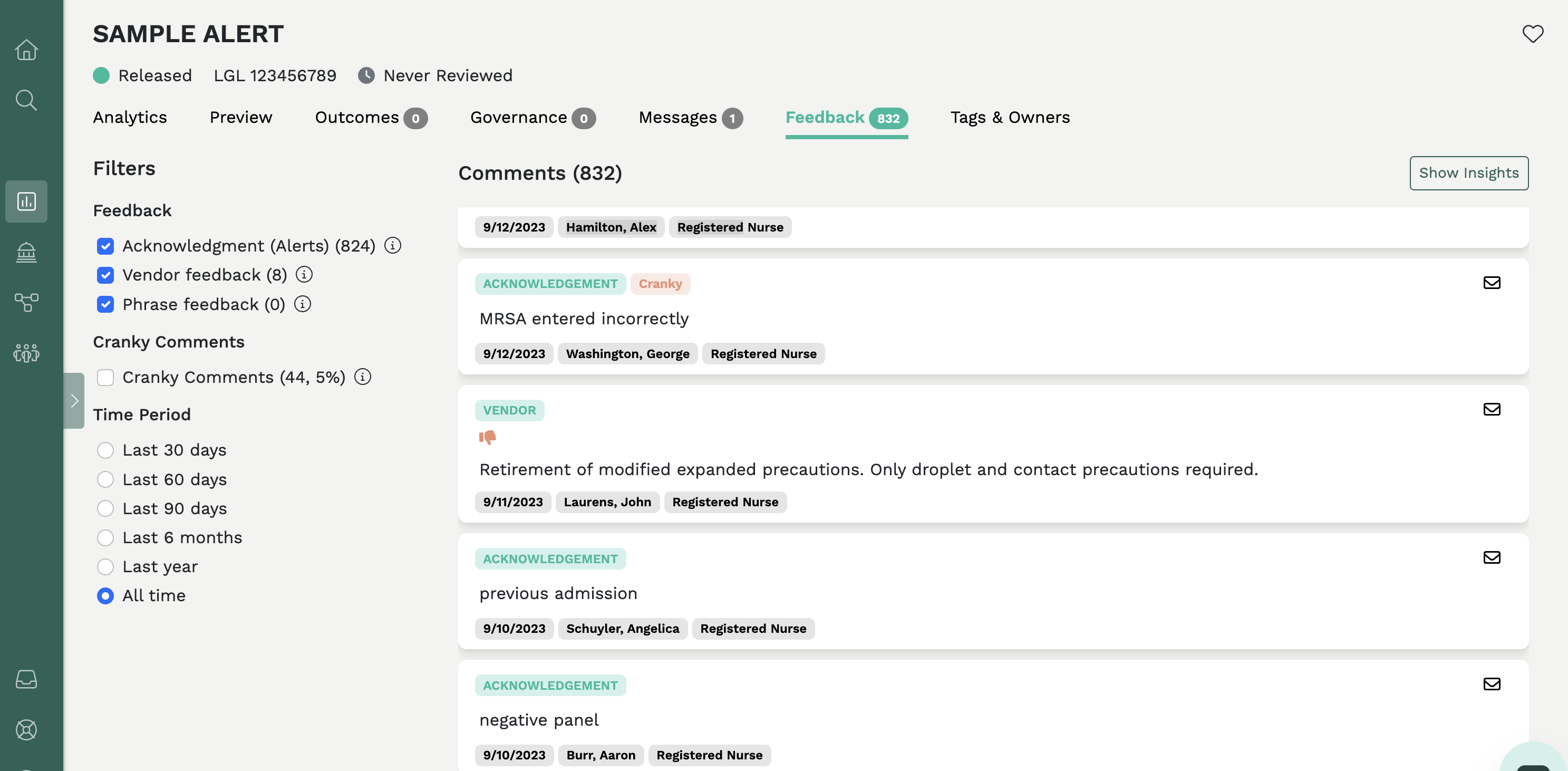This screenshot has width=1568, height=771.
Task: Open the Home icon in sidebar
Action: (26, 50)
